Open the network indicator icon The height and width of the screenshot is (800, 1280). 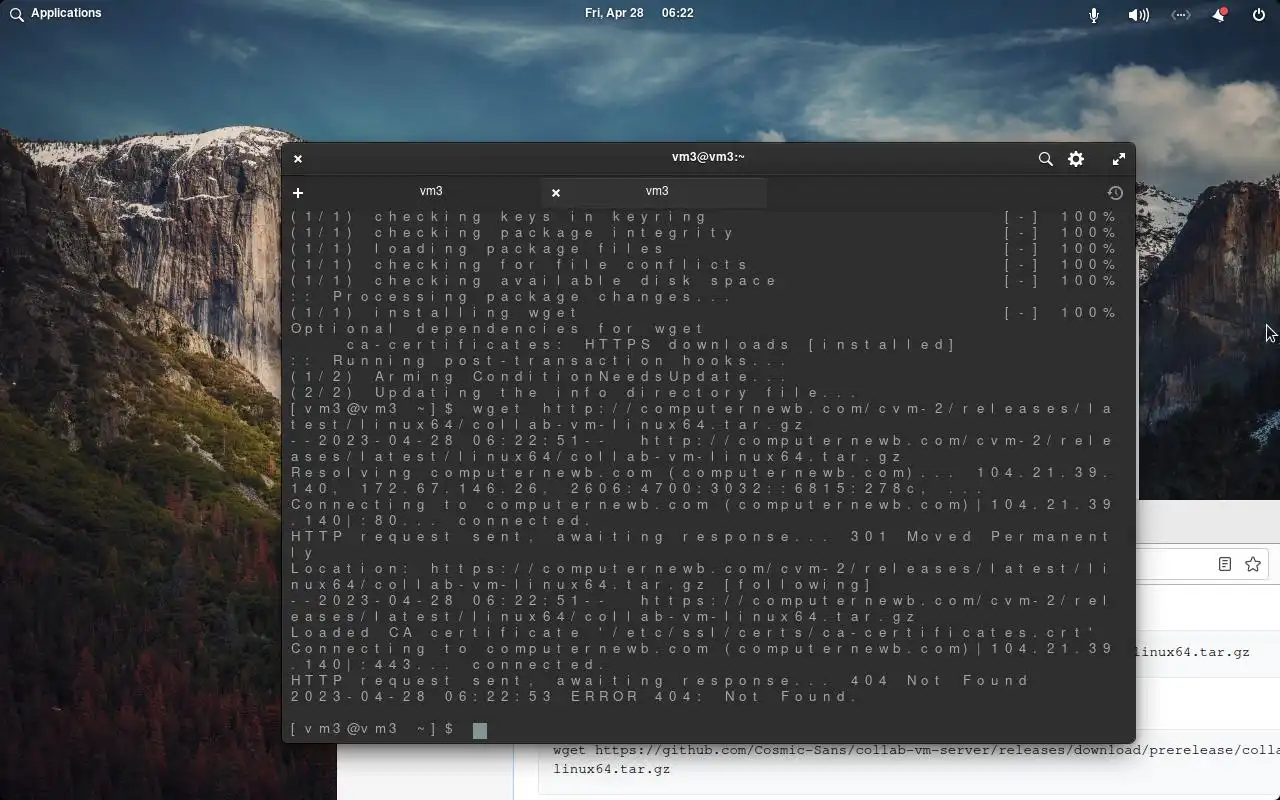click(x=1180, y=15)
